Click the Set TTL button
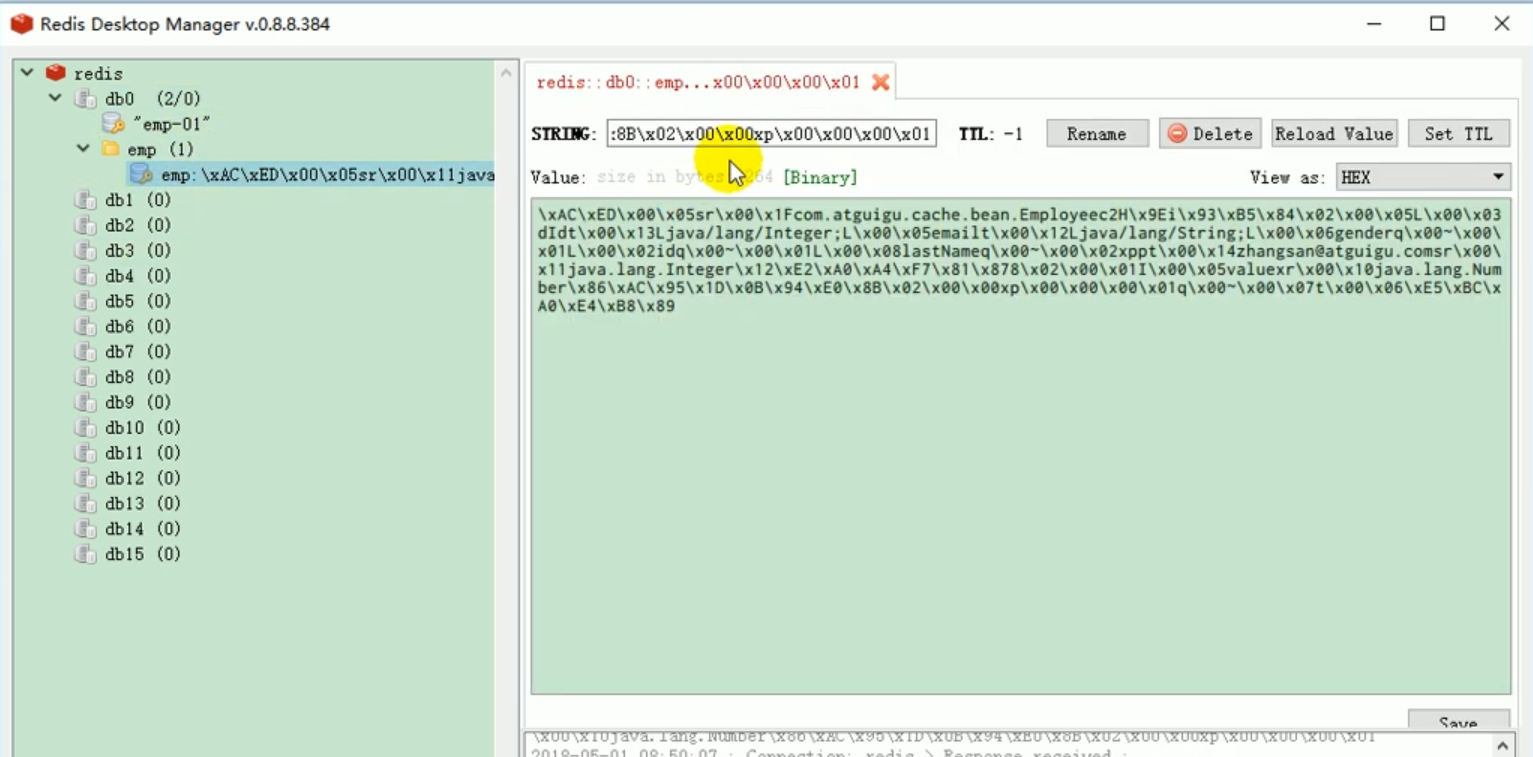 tap(1458, 132)
